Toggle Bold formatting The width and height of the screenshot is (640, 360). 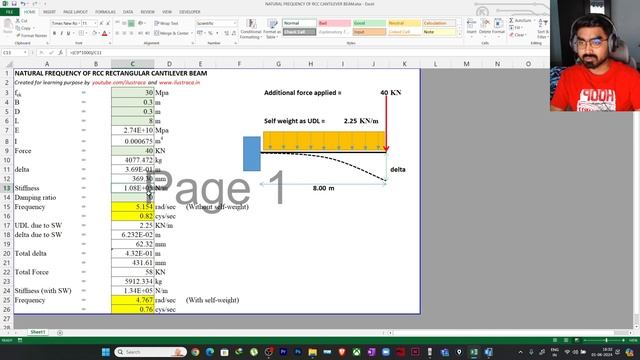[54, 33]
